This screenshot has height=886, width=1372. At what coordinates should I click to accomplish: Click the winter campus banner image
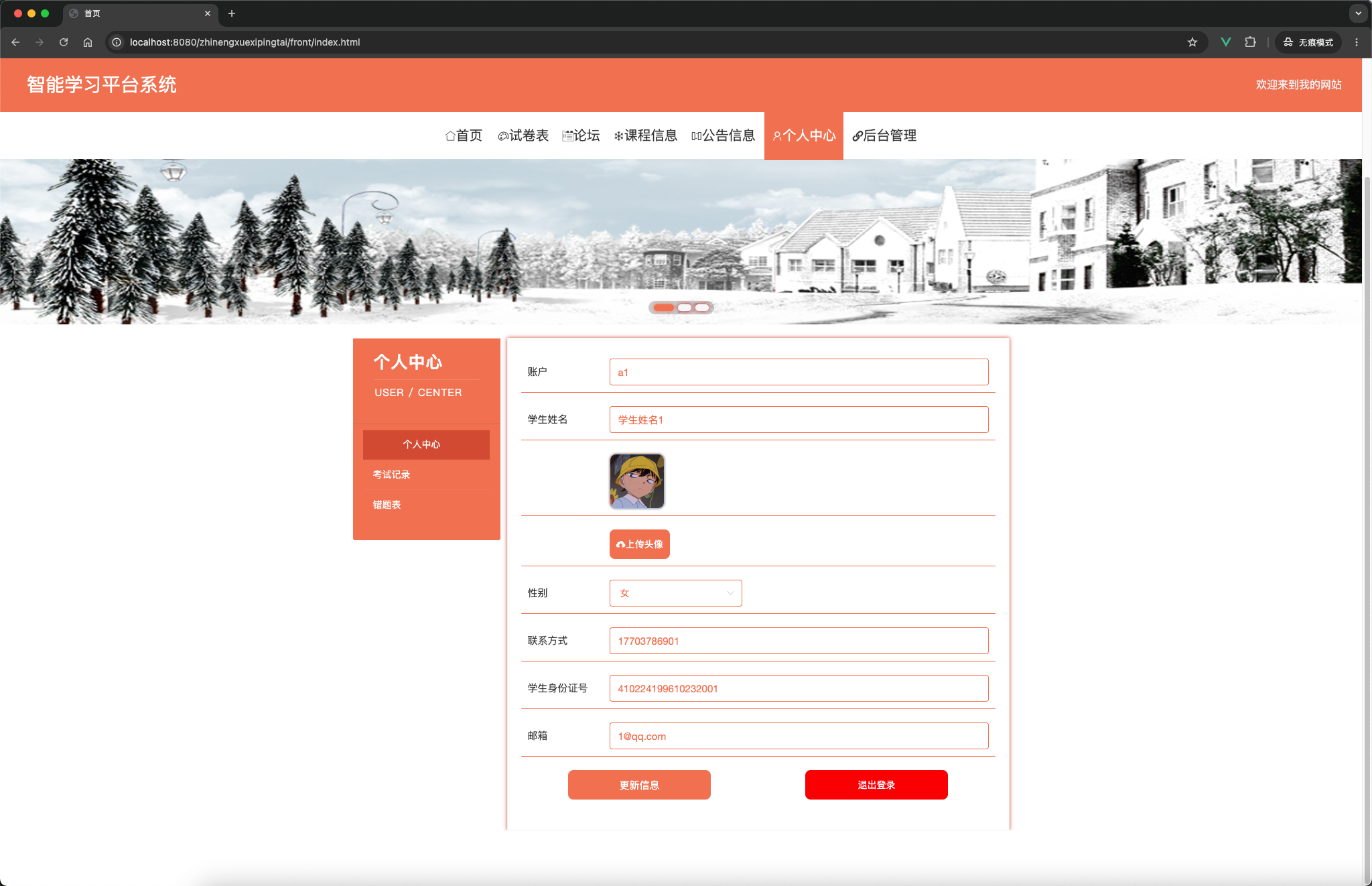681,241
